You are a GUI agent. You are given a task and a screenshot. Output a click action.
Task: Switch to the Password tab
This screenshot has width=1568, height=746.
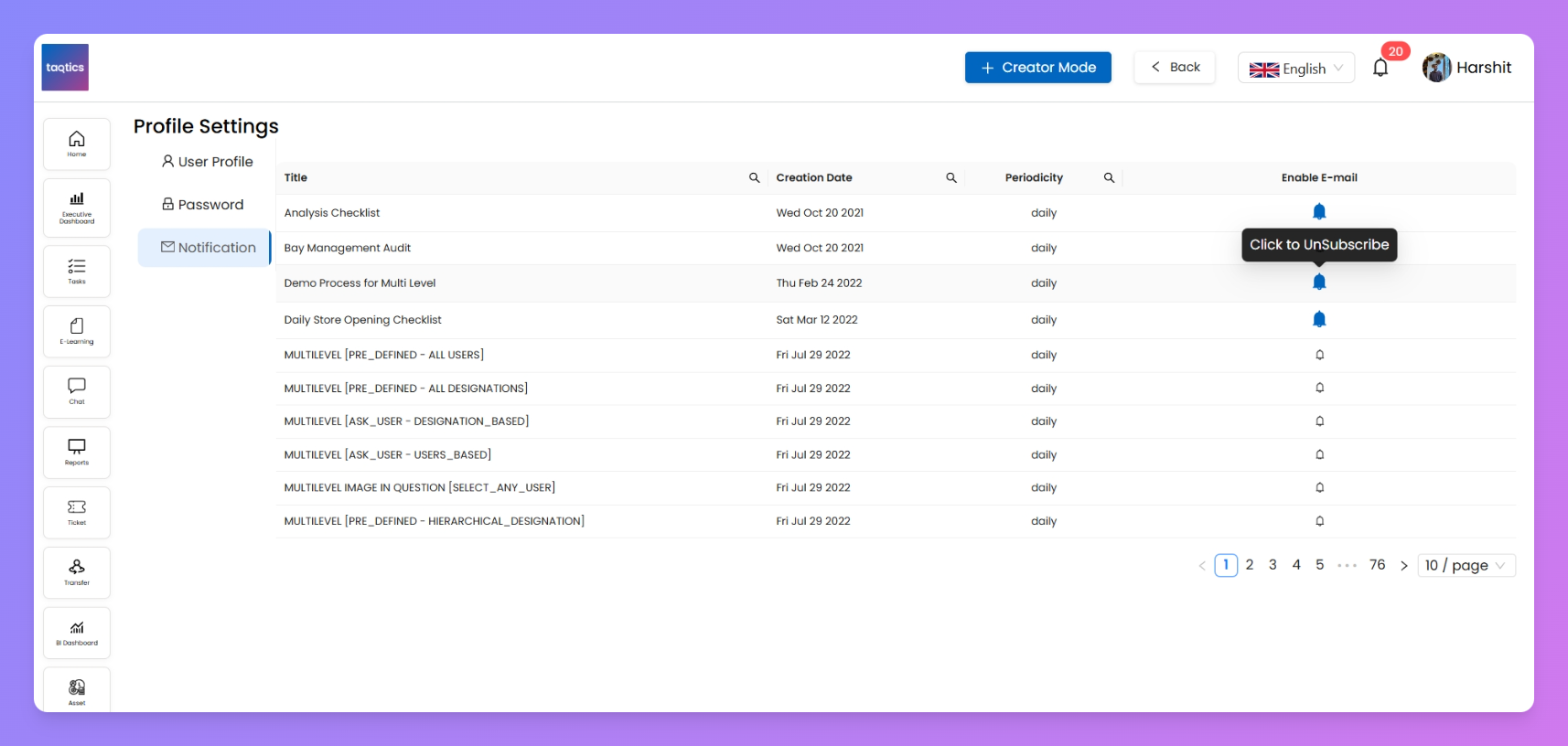[x=203, y=205]
